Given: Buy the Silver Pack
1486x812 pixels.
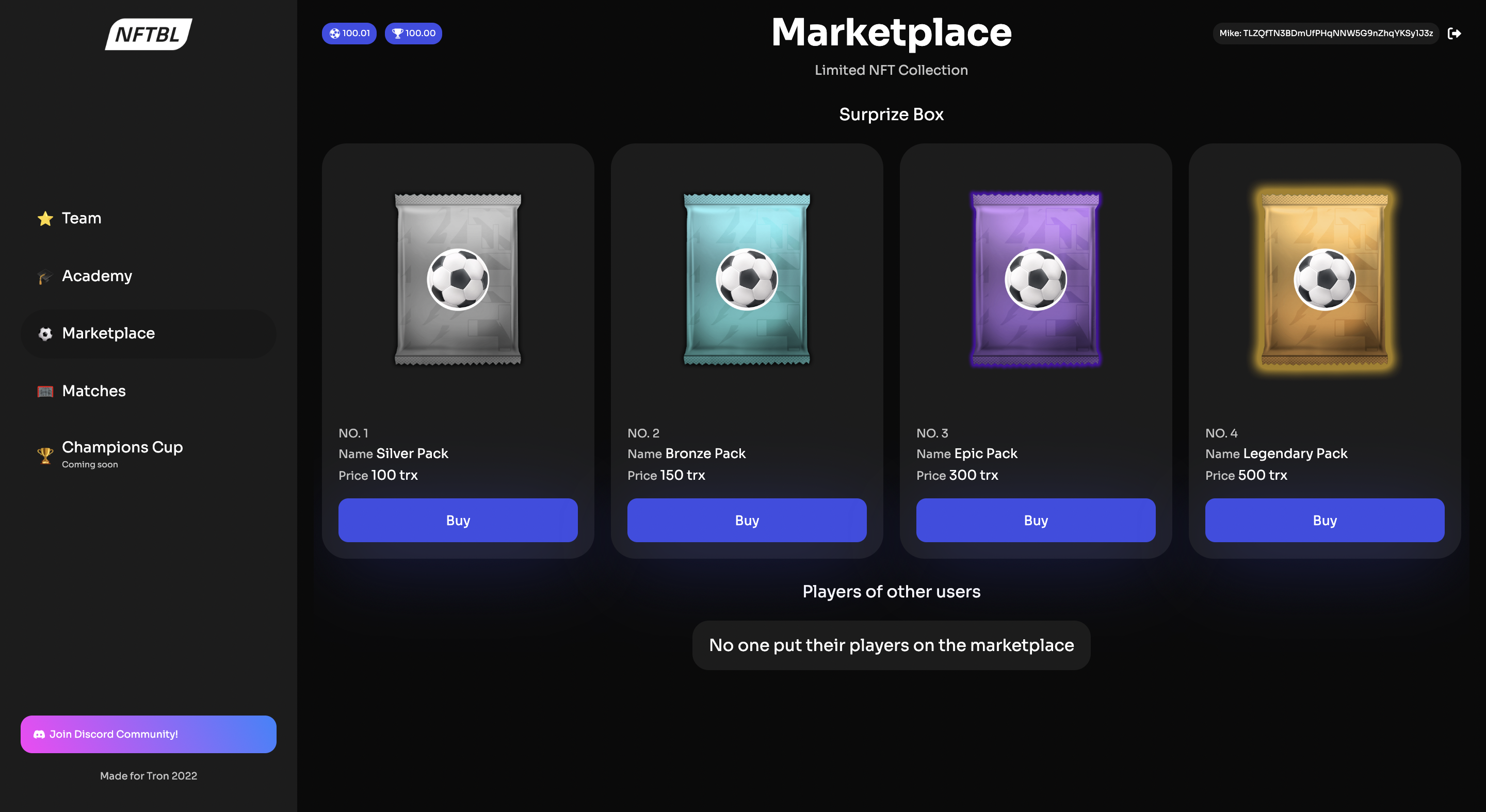Looking at the screenshot, I should (x=458, y=519).
